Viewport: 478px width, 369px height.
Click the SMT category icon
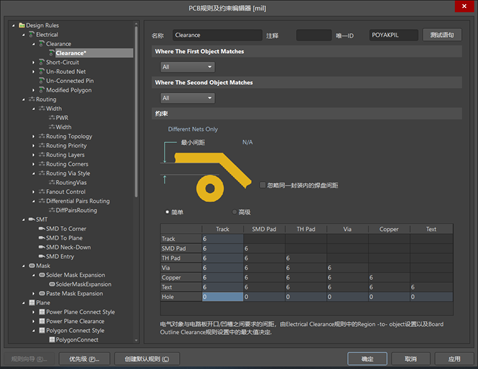click(x=32, y=219)
